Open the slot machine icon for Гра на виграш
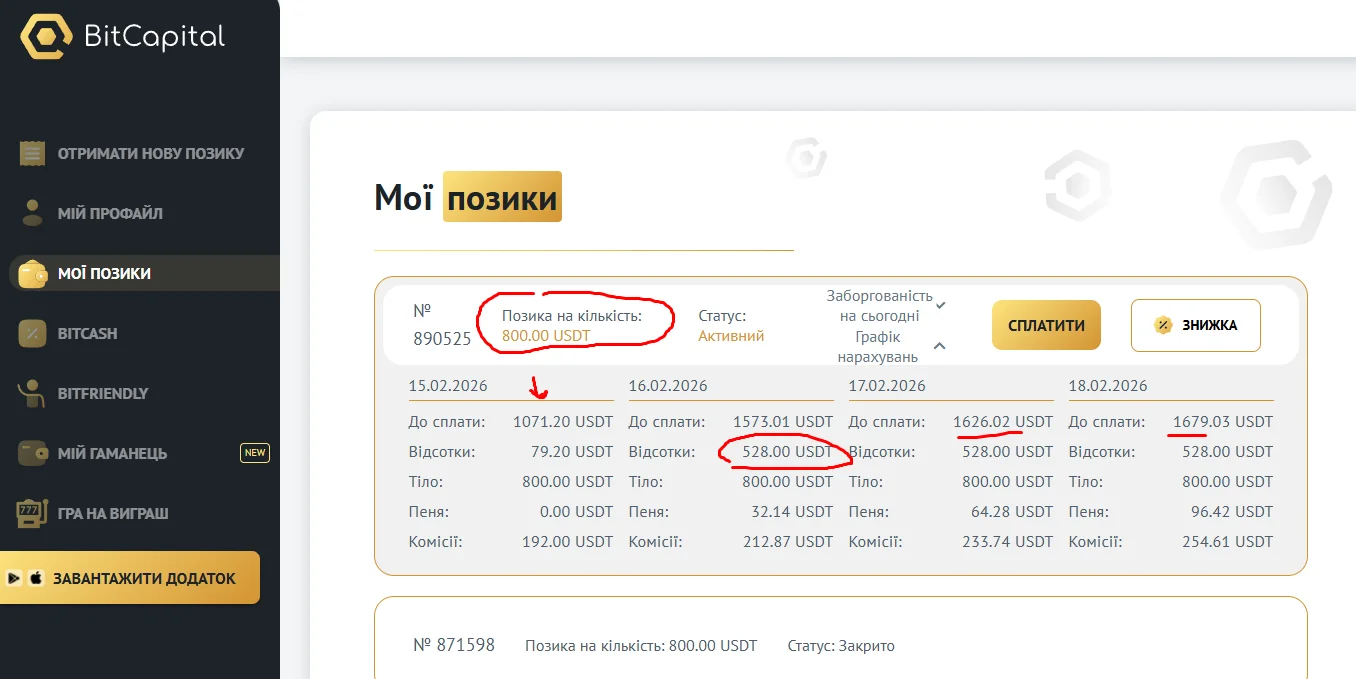Screen dimensions: 1356x679 pos(33,514)
